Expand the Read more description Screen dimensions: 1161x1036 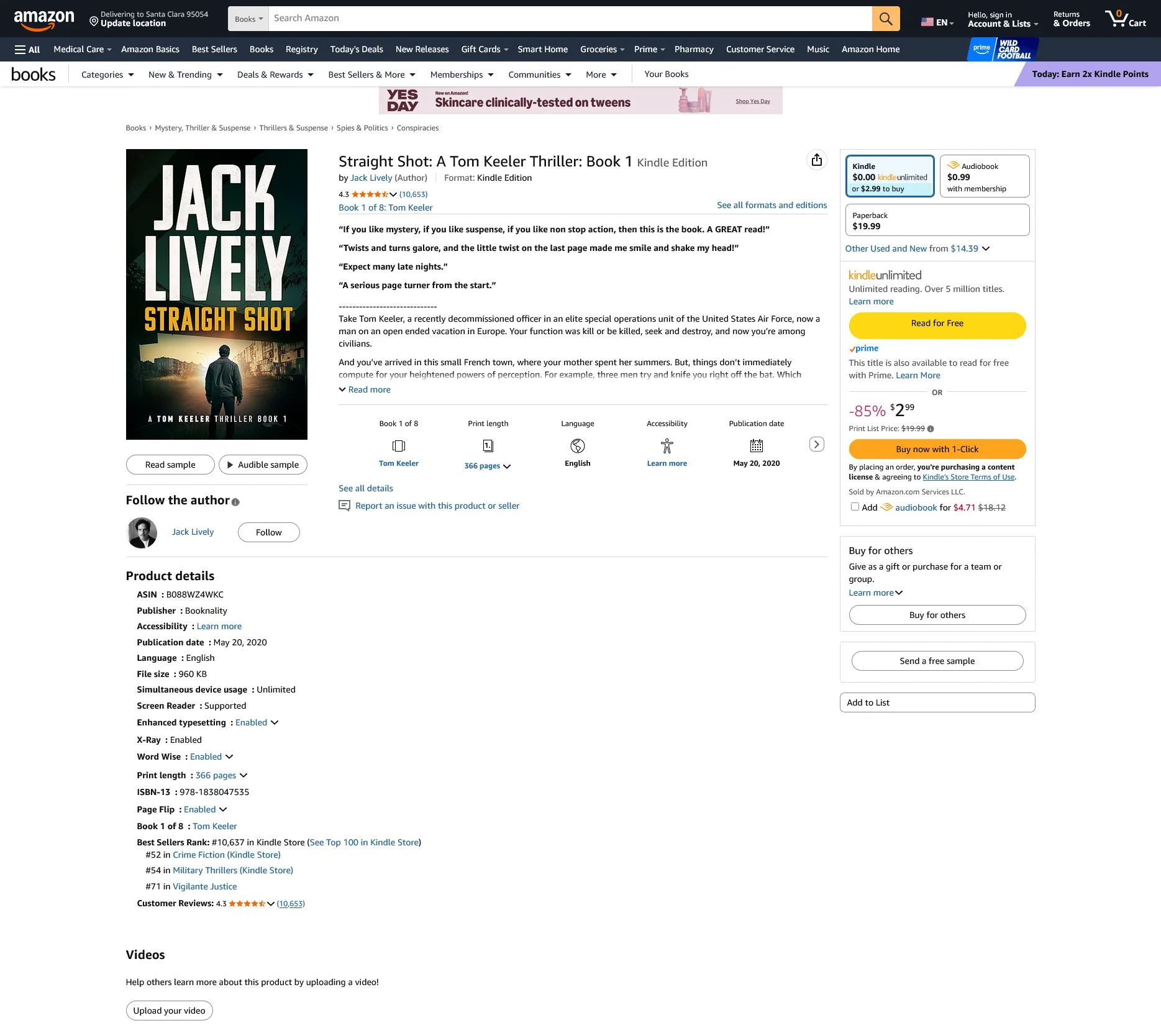(x=365, y=389)
